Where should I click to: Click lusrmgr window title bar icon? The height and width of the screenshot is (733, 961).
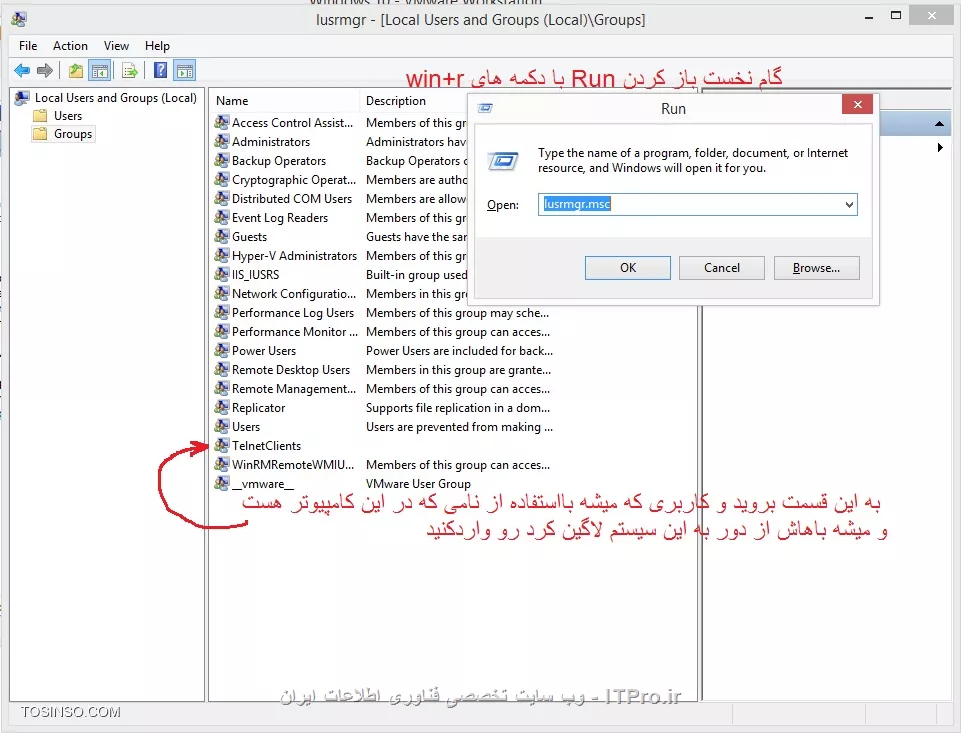pos(19,20)
